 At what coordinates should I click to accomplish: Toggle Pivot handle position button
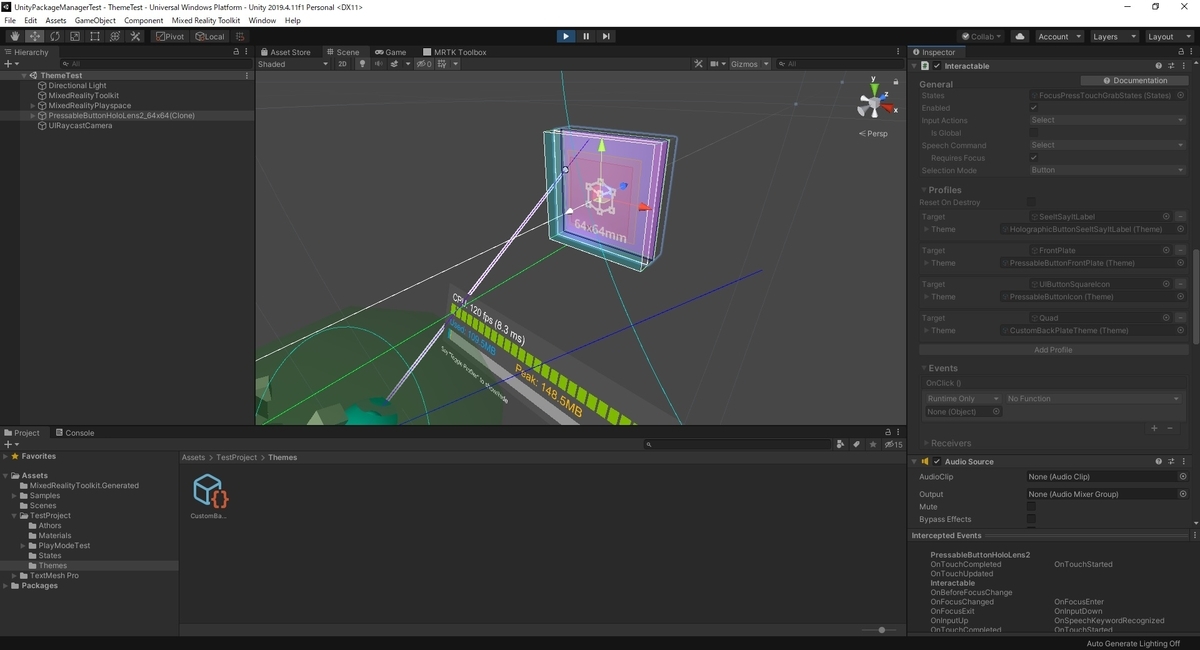point(170,36)
